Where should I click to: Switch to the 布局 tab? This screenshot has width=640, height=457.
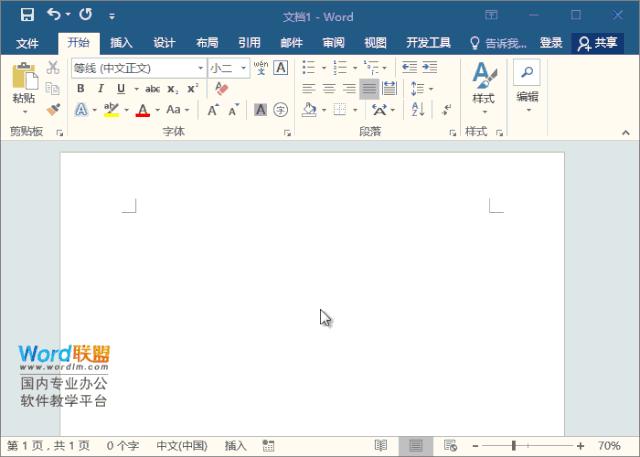207,42
